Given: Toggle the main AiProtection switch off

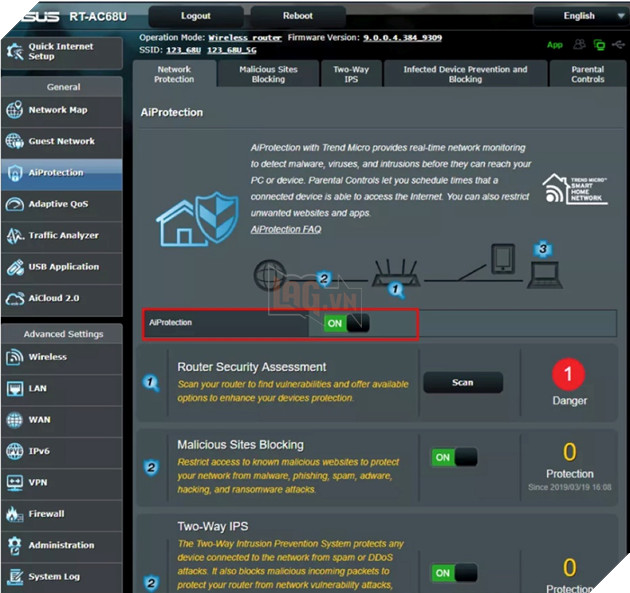Looking at the screenshot, I should coord(346,323).
